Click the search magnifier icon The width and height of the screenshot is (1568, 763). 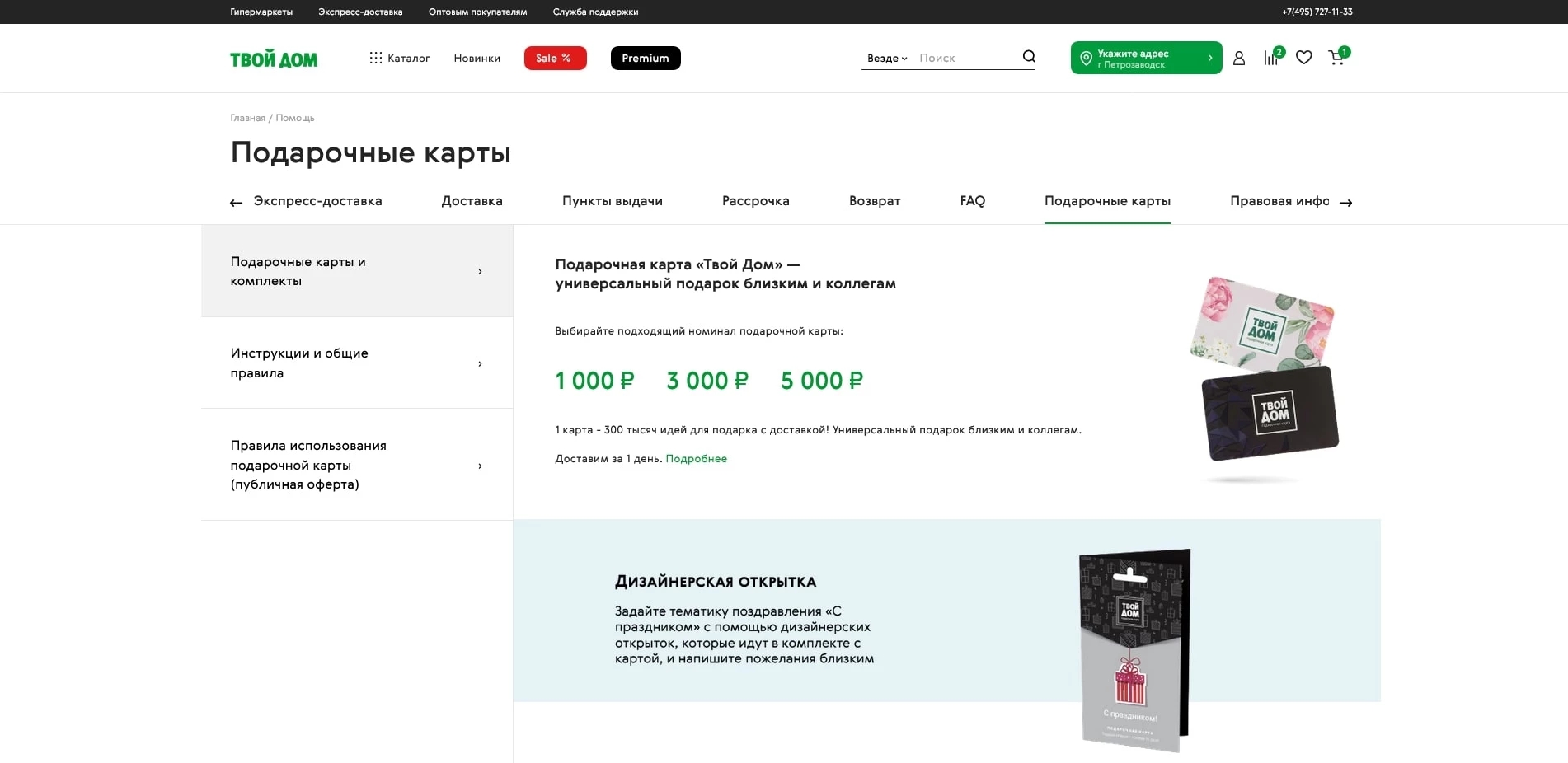tap(1028, 57)
